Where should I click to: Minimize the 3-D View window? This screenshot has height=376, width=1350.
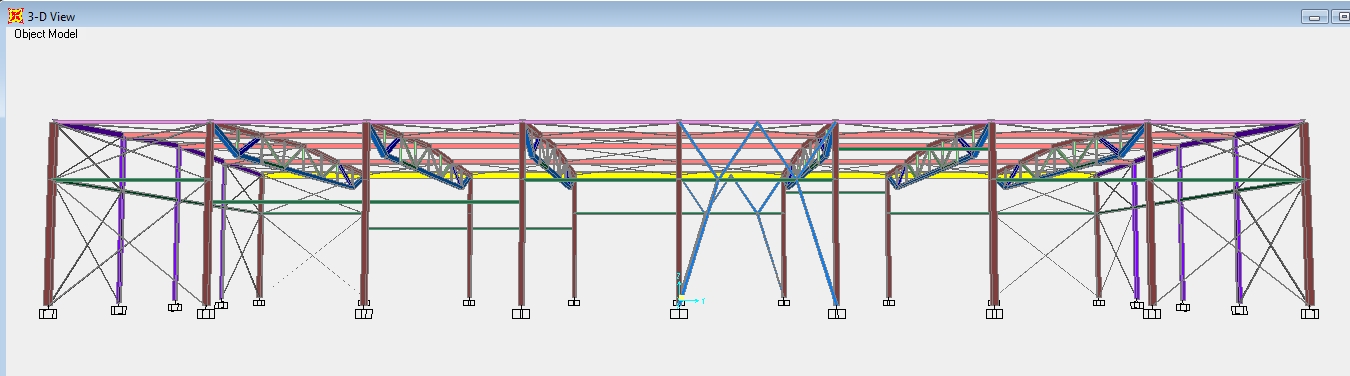(1315, 17)
